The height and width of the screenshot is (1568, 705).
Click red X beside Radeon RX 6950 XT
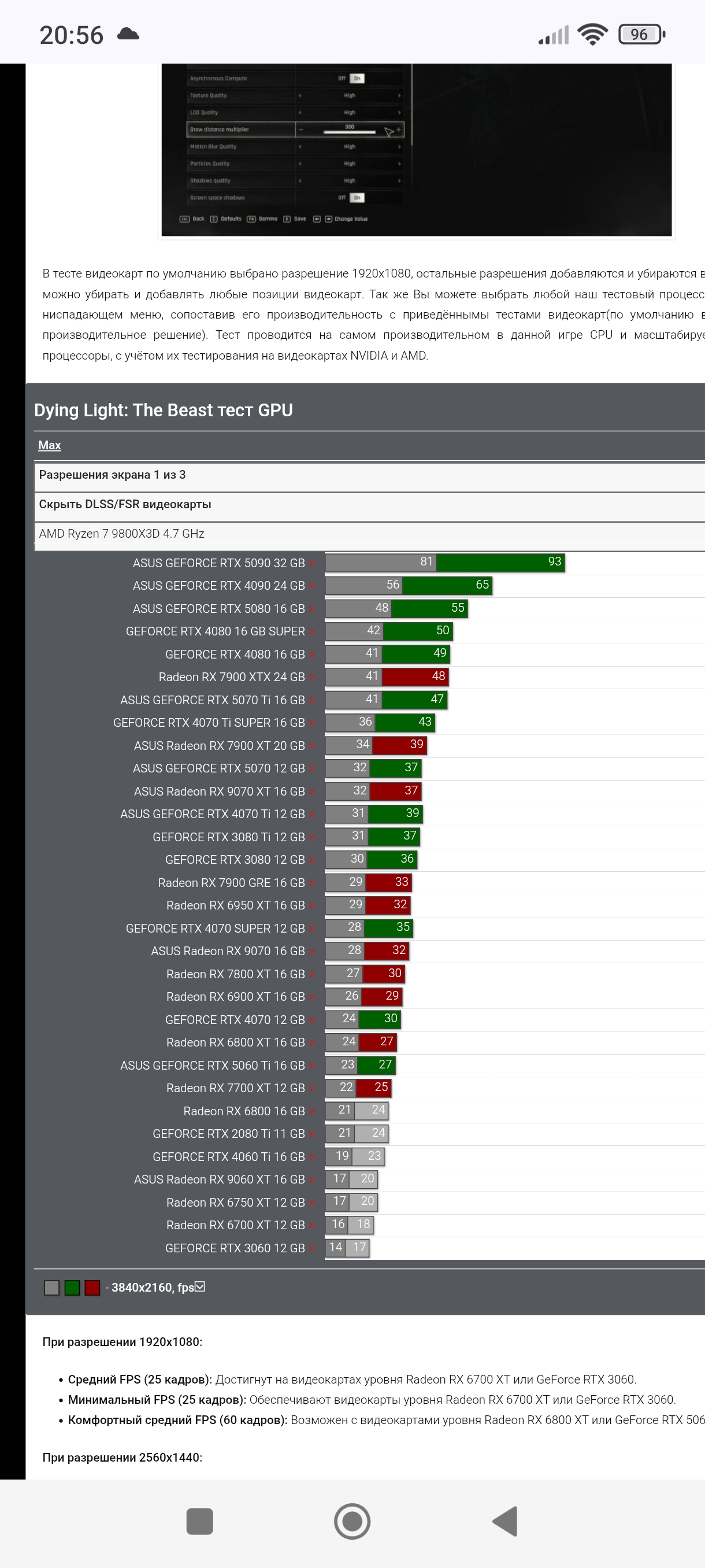pos(313,906)
